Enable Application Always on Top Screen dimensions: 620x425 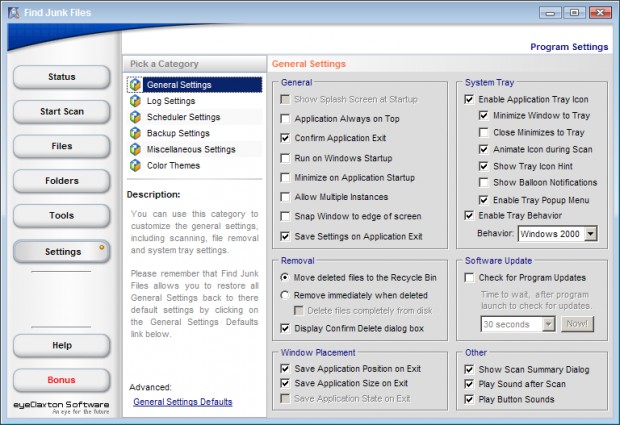click(285, 119)
